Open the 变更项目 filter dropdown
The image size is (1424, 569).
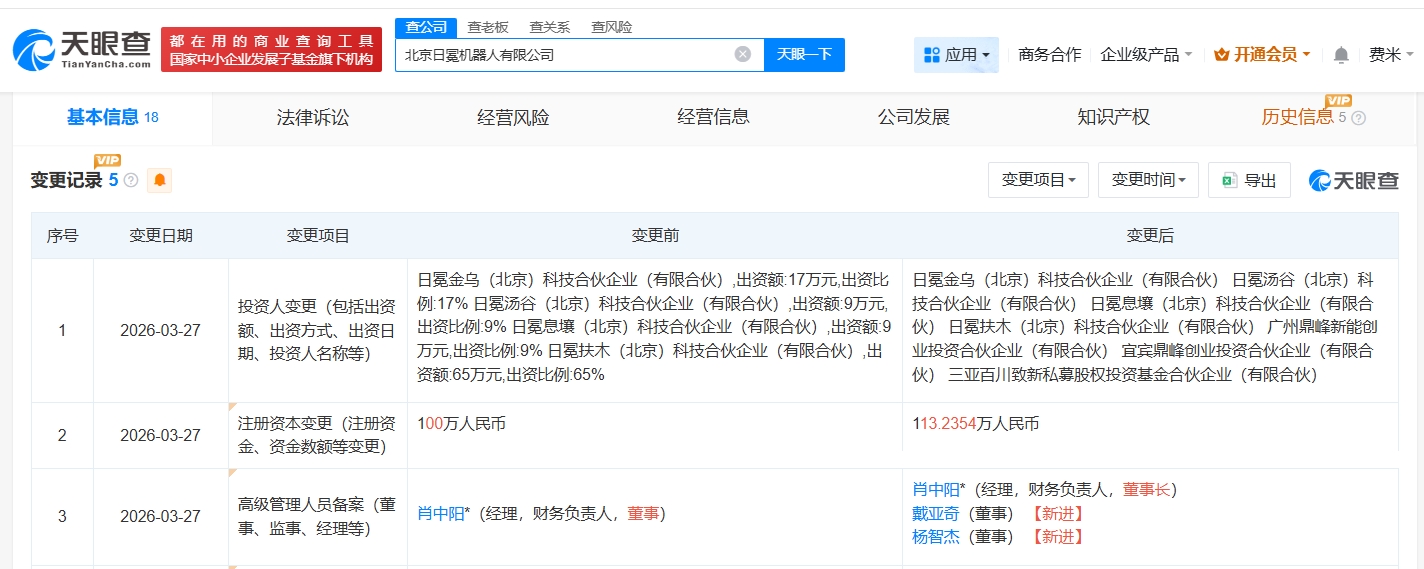click(x=1038, y=180)
